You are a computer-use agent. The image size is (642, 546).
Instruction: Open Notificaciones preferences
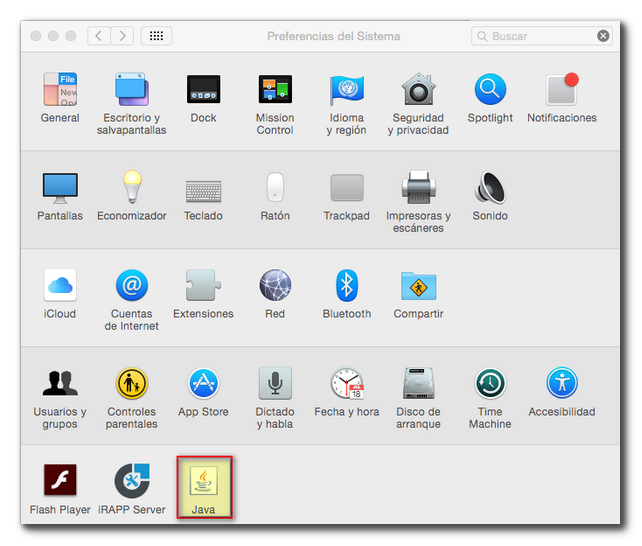(x=561, y=90)
